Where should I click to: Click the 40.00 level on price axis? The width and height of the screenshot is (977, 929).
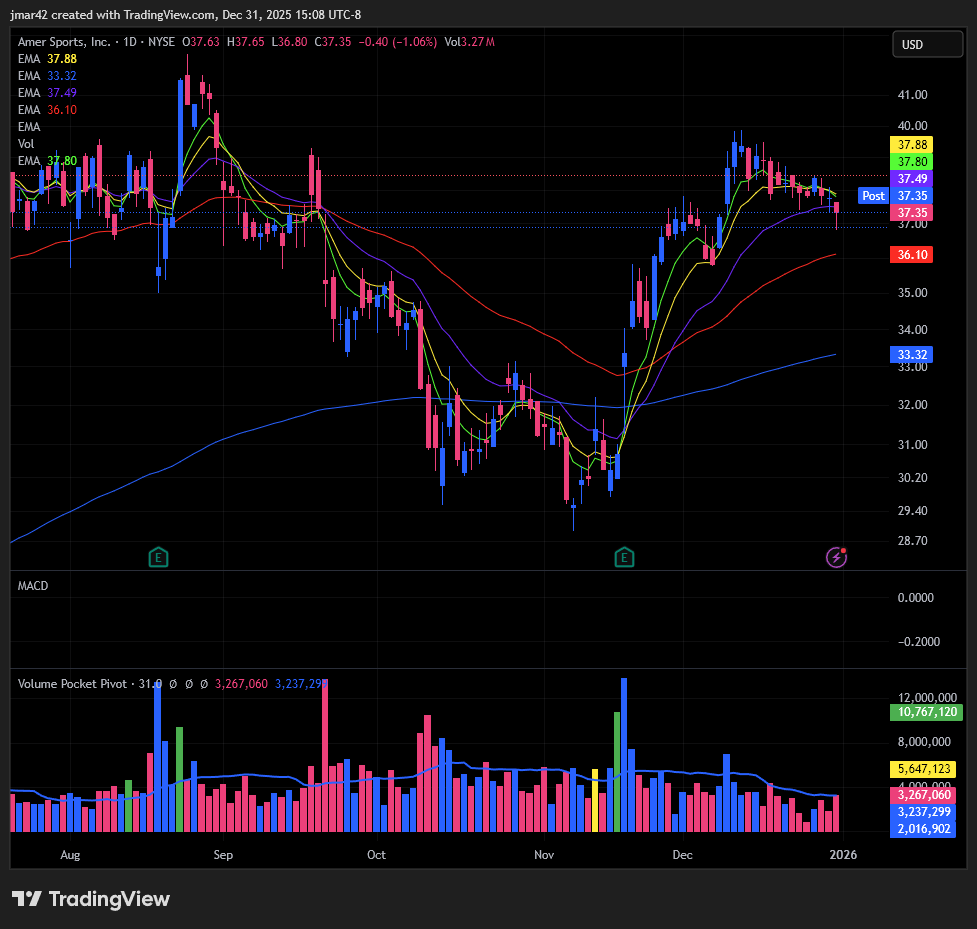[912, 126]
